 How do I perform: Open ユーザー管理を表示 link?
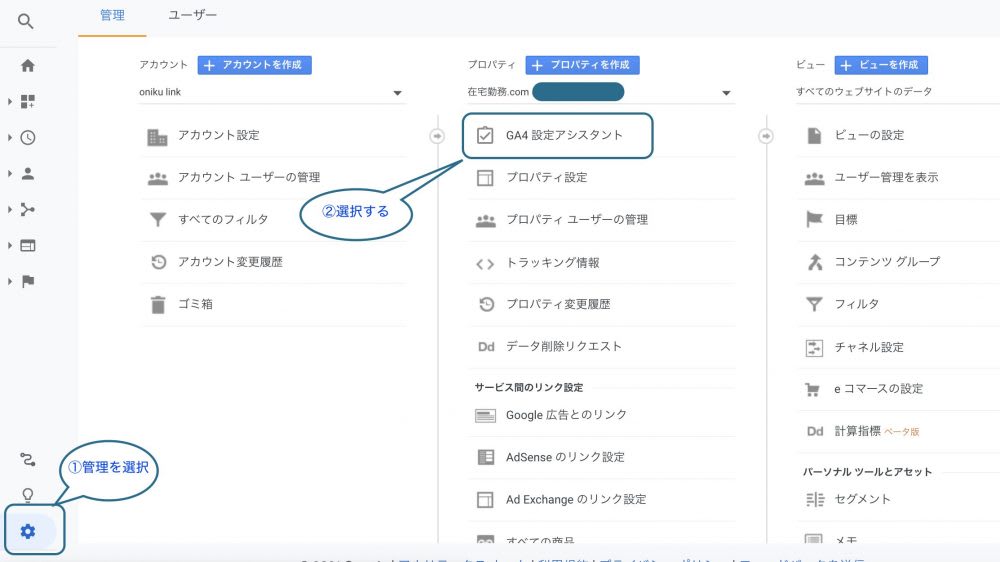886,177
